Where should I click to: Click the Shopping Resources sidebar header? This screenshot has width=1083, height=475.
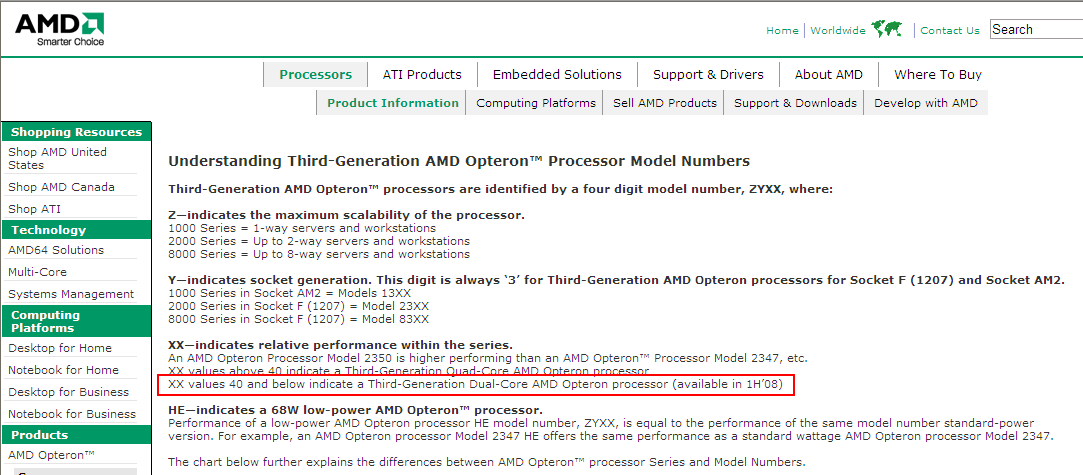[76, 132]
